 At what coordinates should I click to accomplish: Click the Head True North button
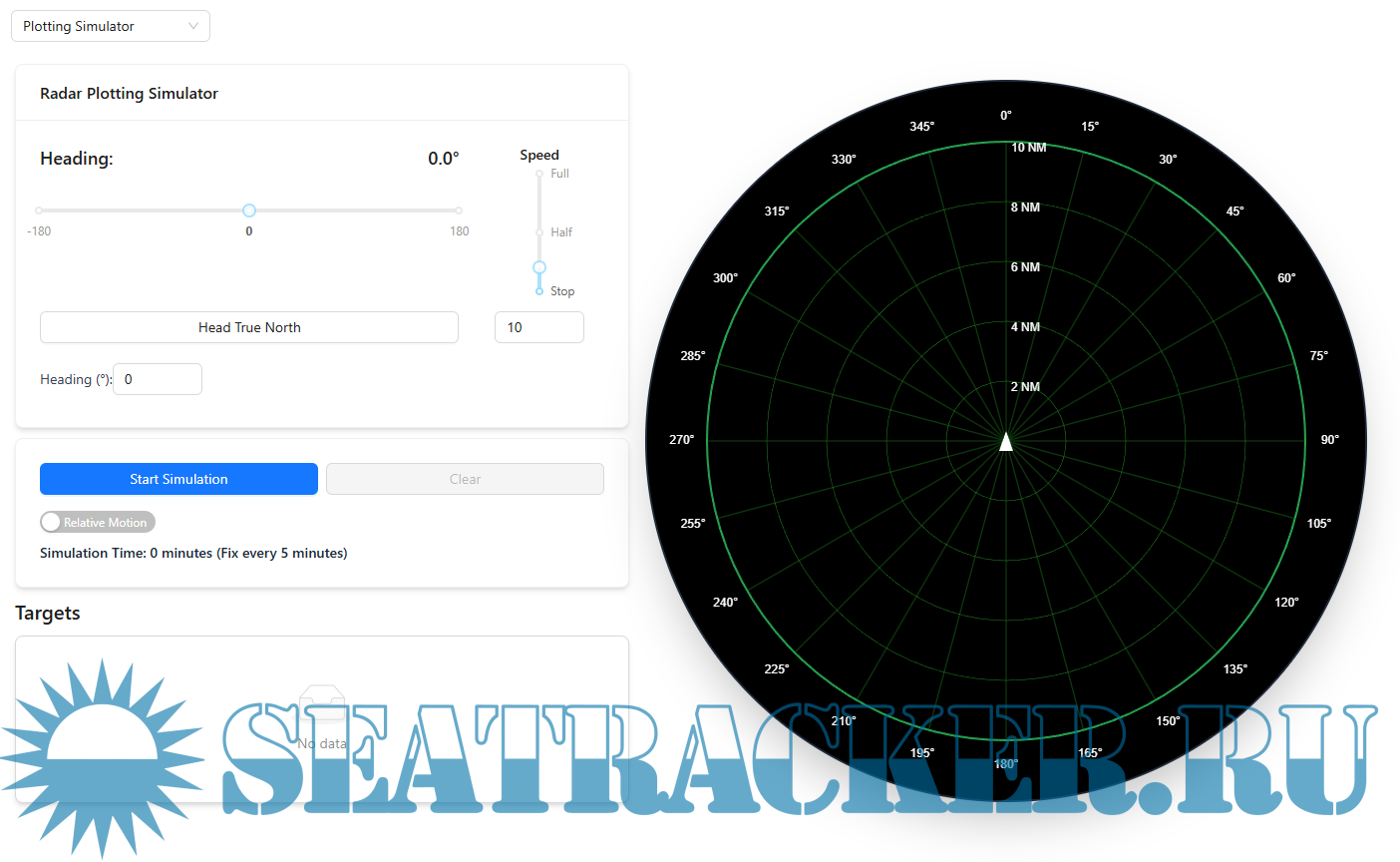pos(249,327)
